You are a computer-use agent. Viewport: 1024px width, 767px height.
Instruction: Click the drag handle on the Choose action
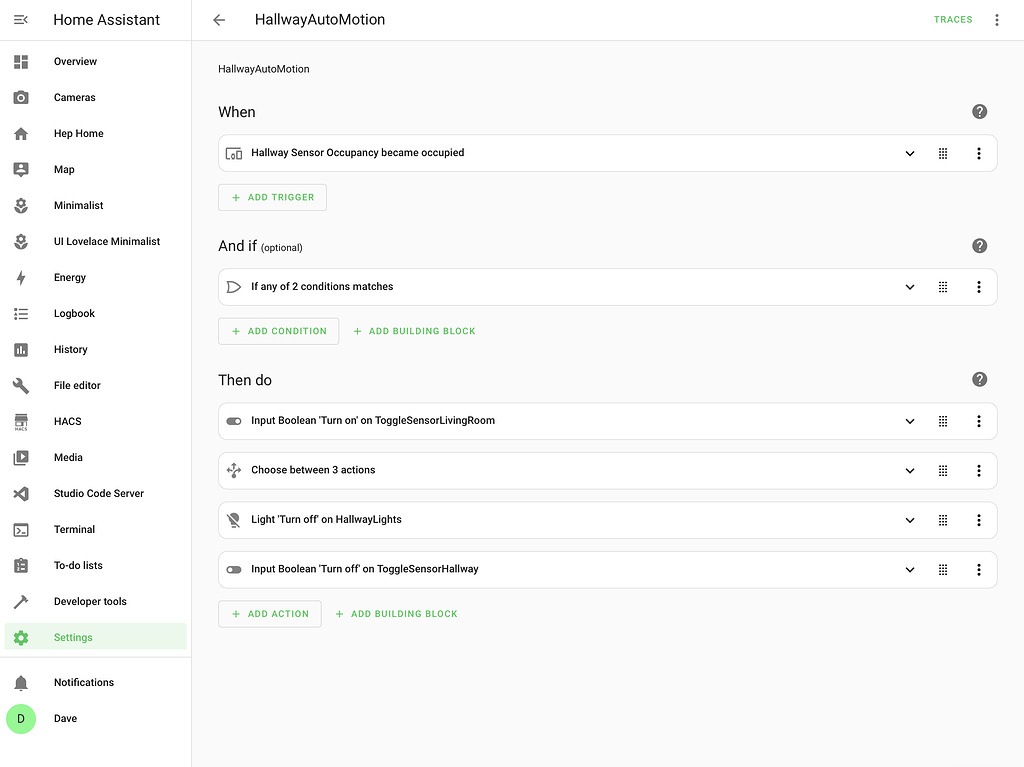[942, 471]
